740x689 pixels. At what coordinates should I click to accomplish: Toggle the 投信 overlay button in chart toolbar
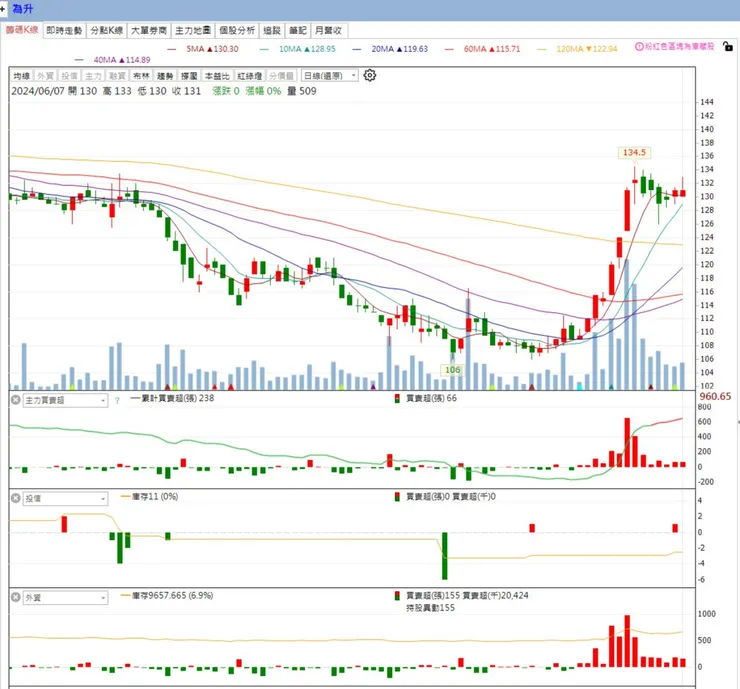(69, 76)
